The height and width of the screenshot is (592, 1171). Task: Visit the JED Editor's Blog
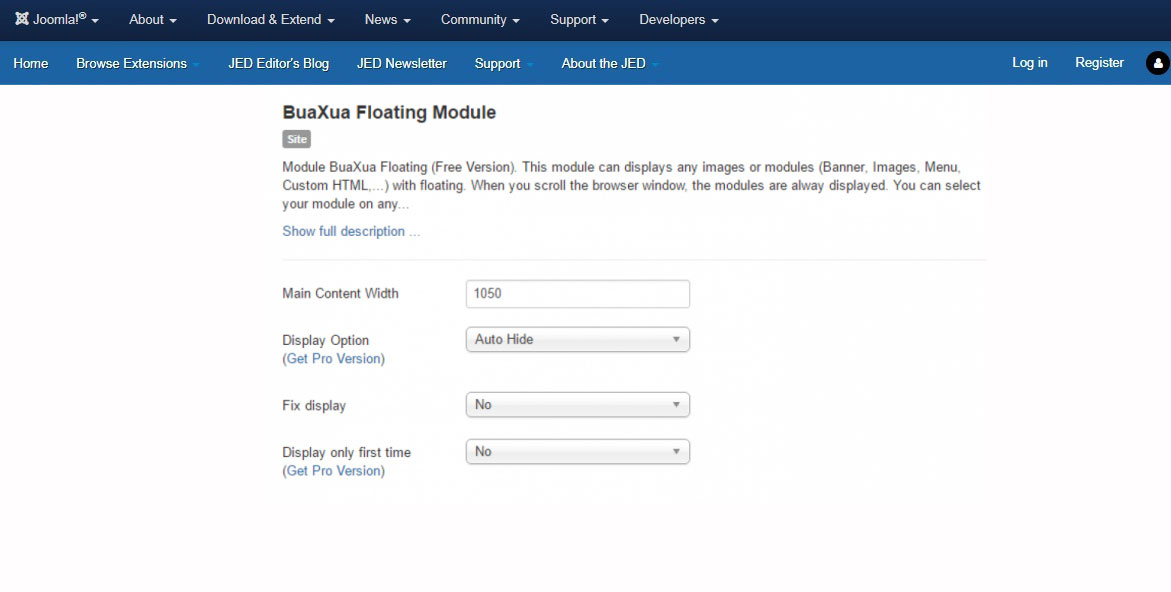[279, 63]
